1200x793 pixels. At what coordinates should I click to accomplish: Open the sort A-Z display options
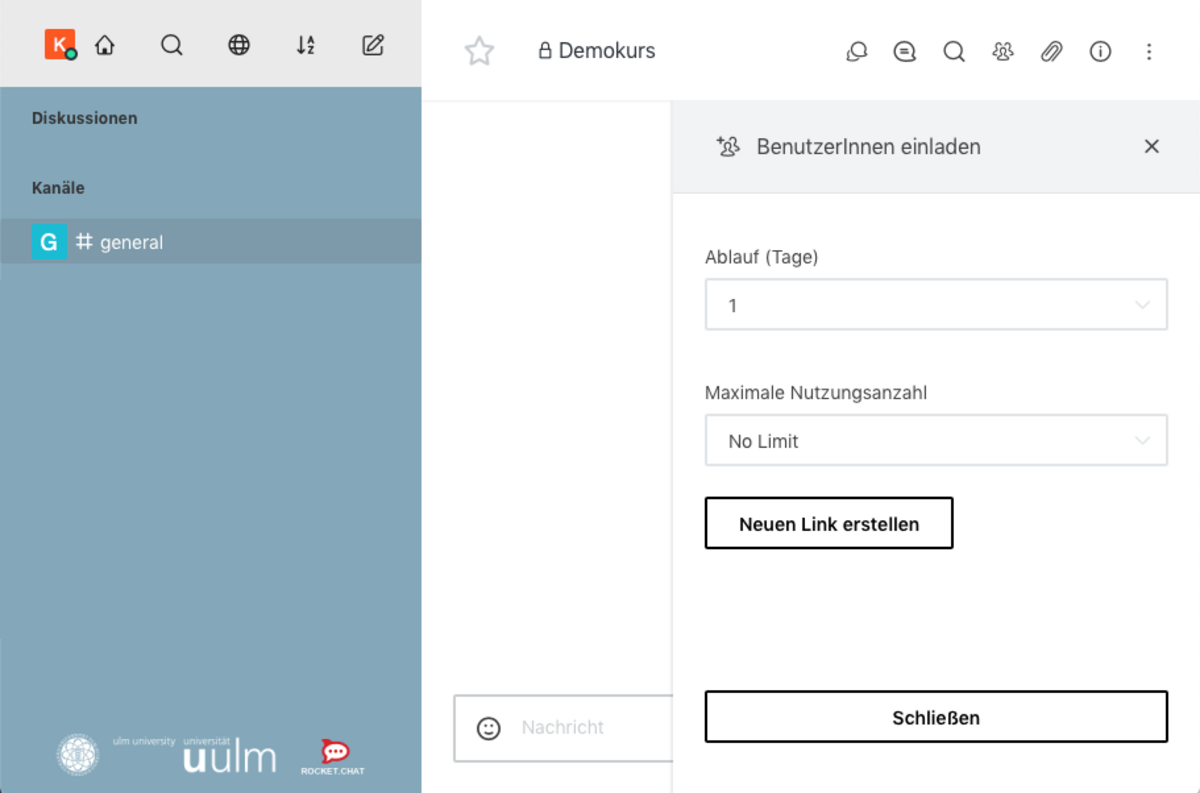(306, 45)
